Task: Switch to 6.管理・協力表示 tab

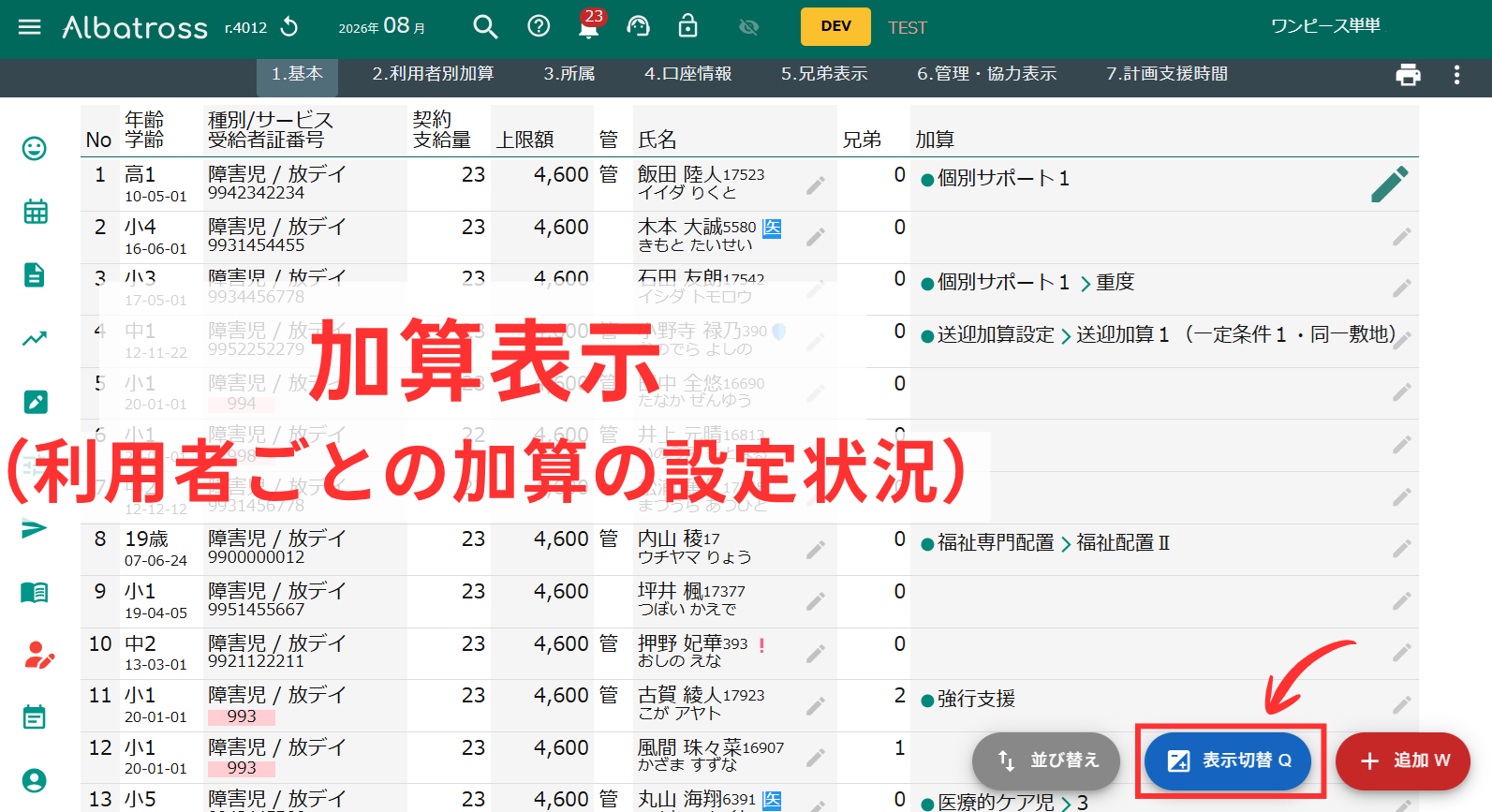Action: click(986, 74)
